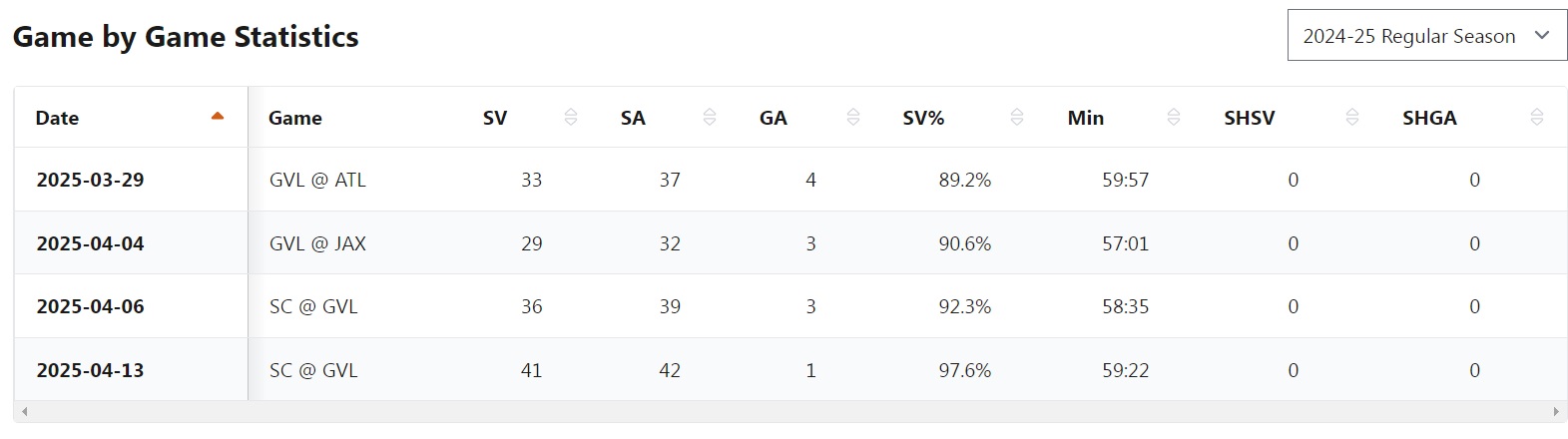
Task: Sort by SV% using its sort icon
Action: point(1017,118)
